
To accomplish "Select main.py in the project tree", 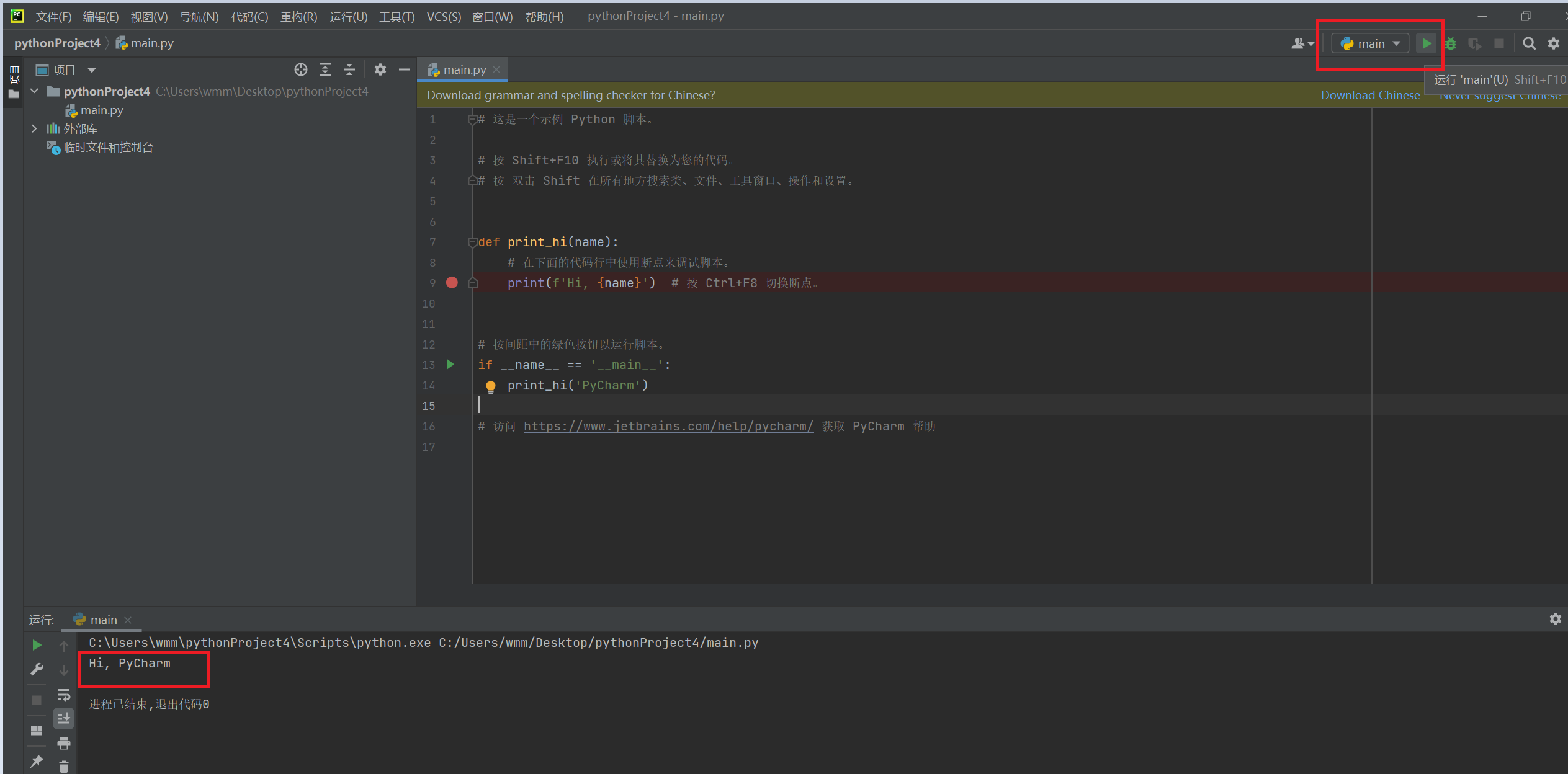I will tap(95, 110).
